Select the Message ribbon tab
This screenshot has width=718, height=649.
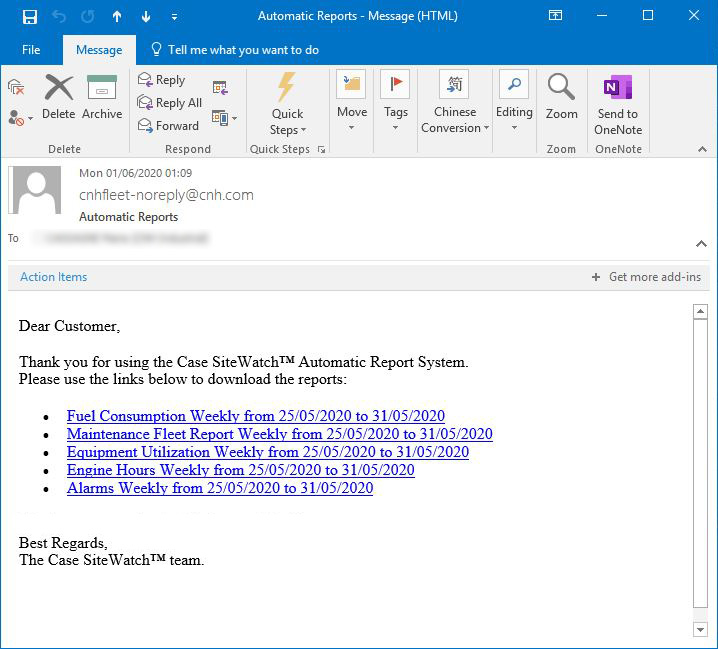(x=99, y=49)
